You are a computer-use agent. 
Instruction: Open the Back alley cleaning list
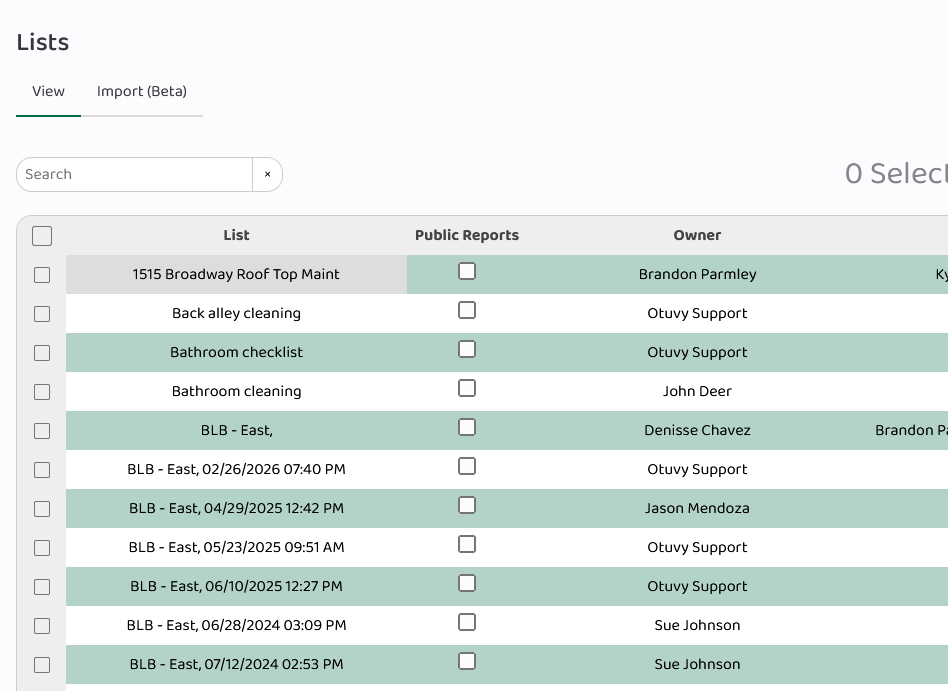coord(236,313)
